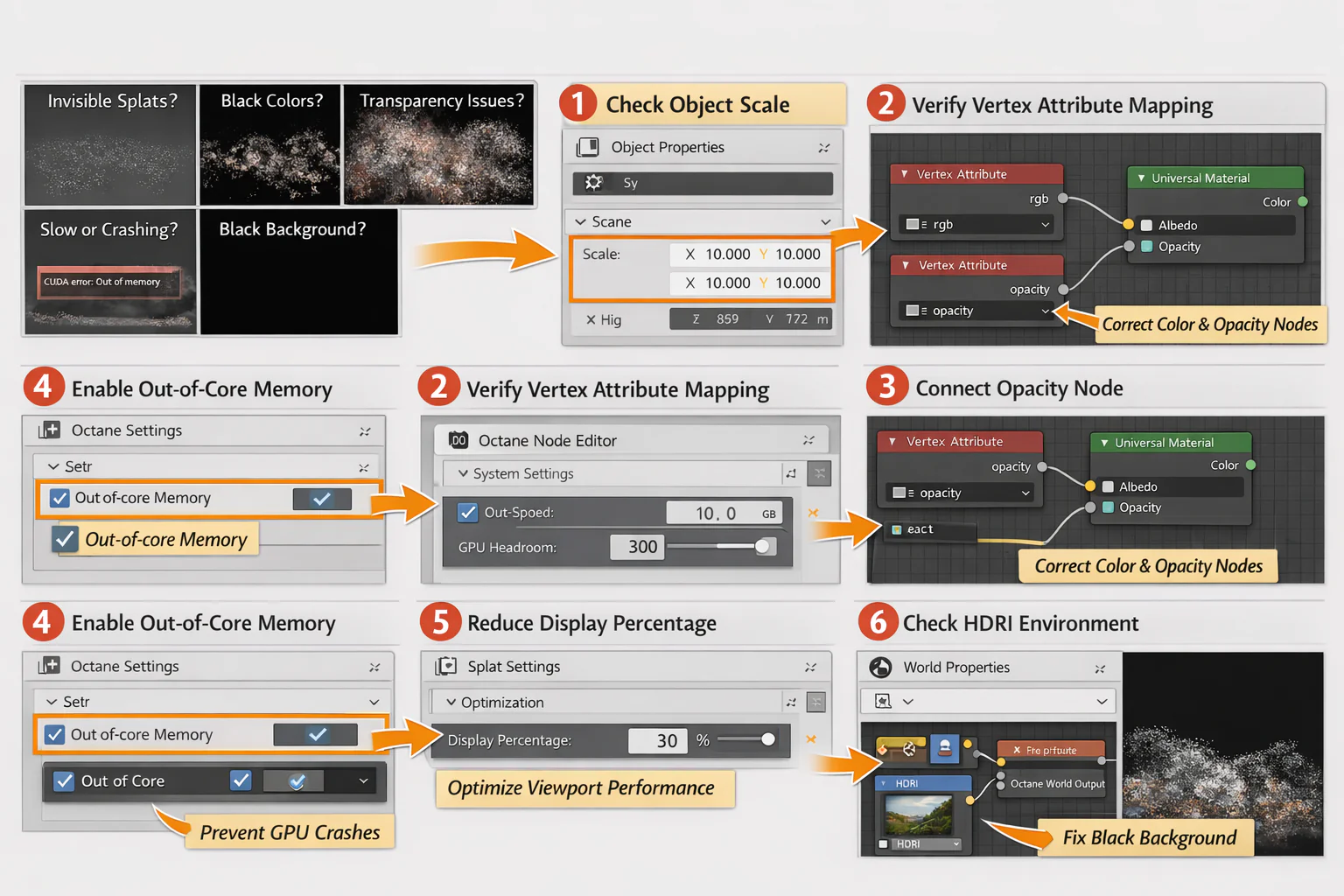Toggle Out of-core Memory checkbox in lower Octane Settings
This screenshot has width=1344, height=896.
click(55, 734)
